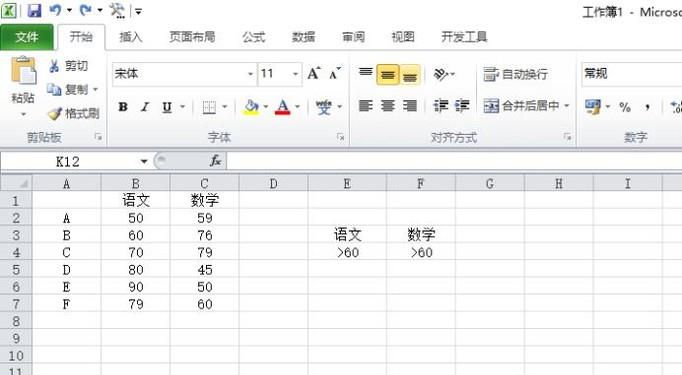Expand the underline style arrow
Image resolution: width=682 pixels, height=375 pixels.
[x=183, y=107]
